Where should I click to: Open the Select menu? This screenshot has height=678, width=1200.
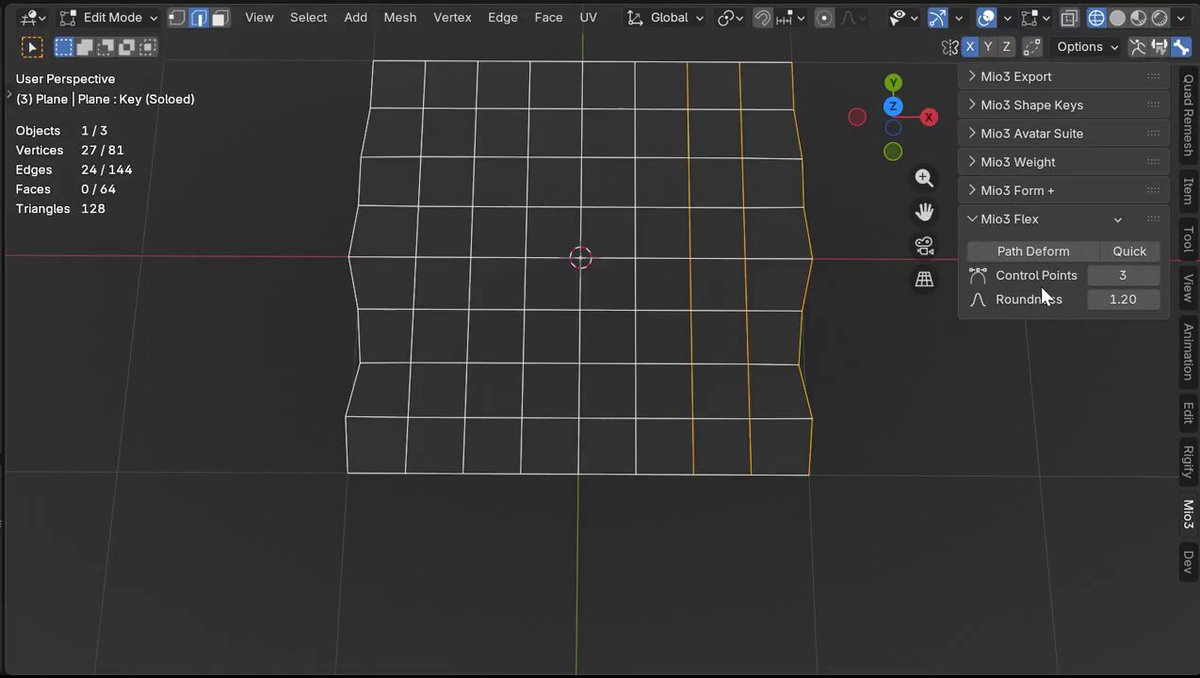point(308,17)
